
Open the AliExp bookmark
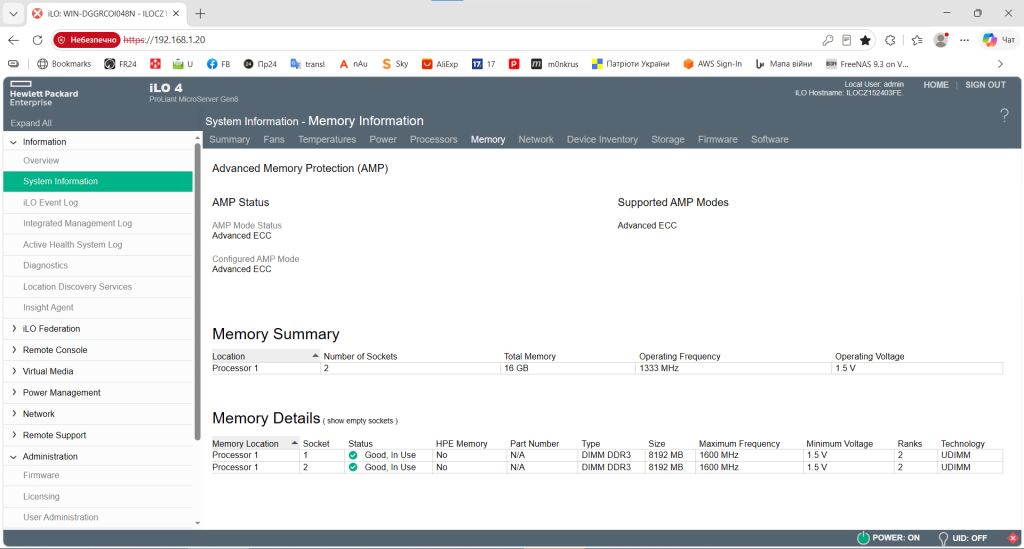[440, 64]
